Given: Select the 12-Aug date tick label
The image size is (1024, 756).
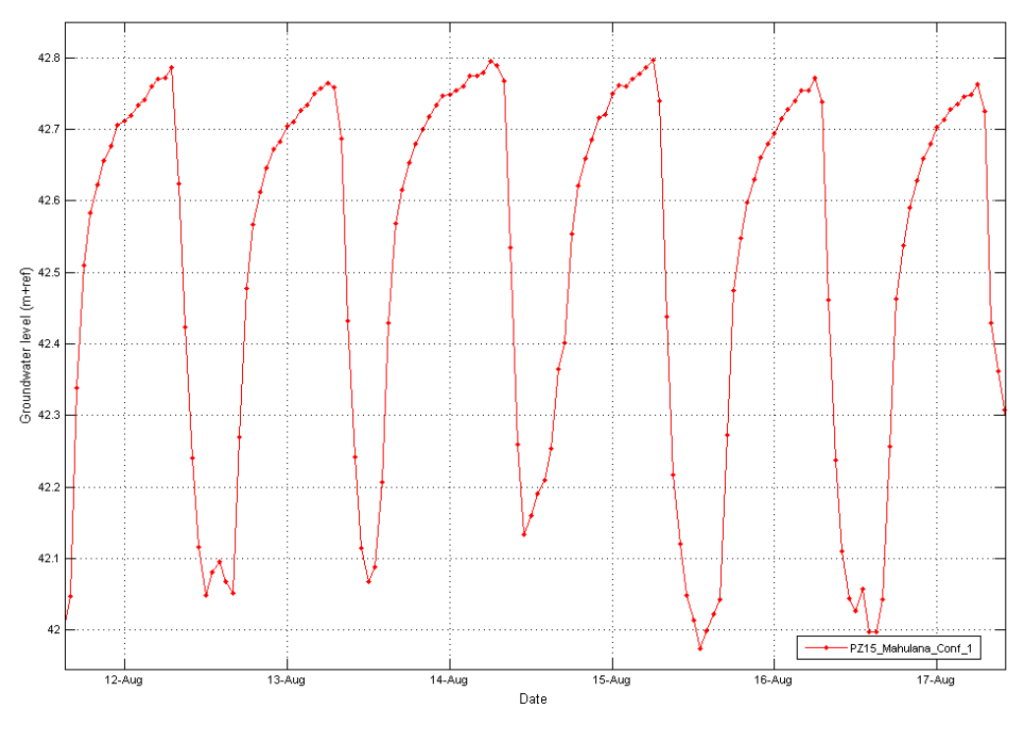Looking at the screenshot, I should point(124,680).
